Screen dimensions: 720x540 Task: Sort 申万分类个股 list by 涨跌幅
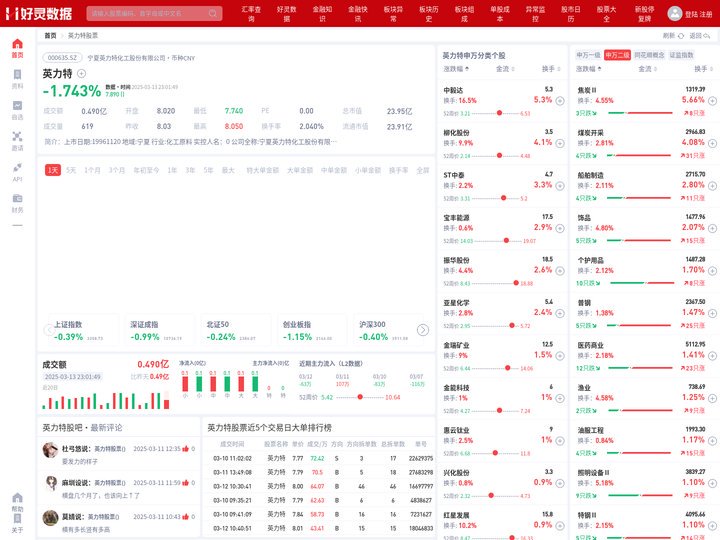[x=456, y=69]
